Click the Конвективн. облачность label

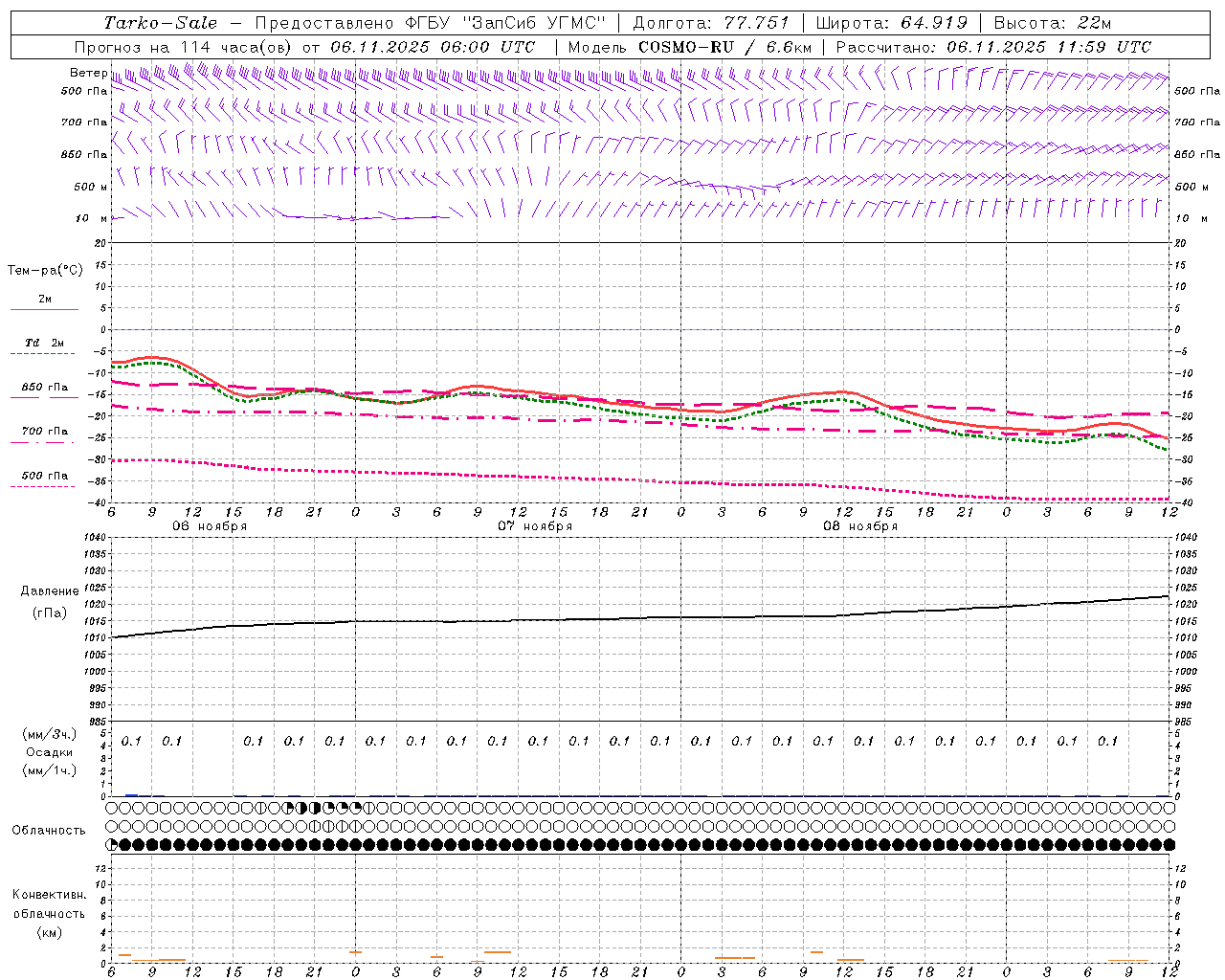49,903
